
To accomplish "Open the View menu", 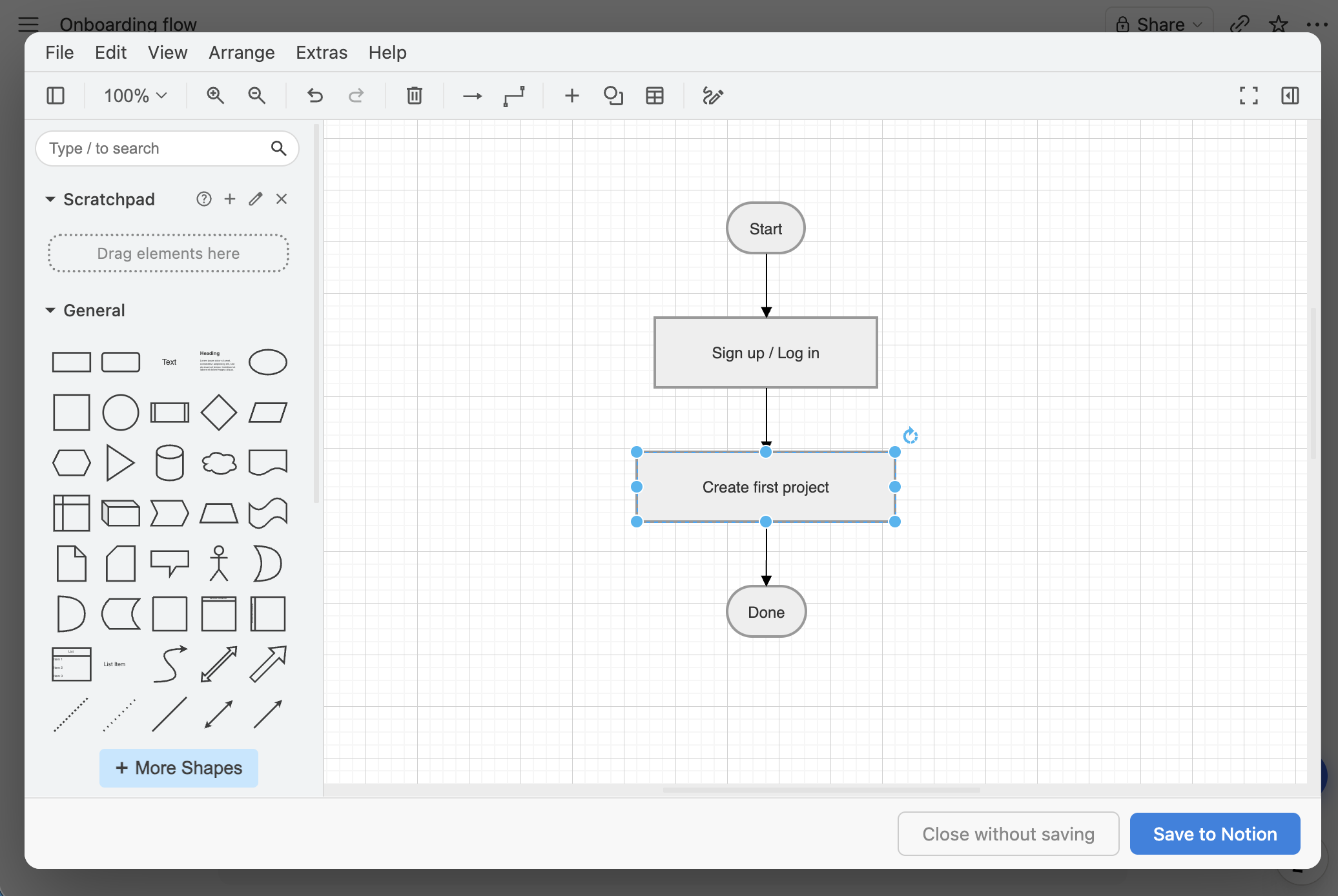I will [x=167, y=52].
